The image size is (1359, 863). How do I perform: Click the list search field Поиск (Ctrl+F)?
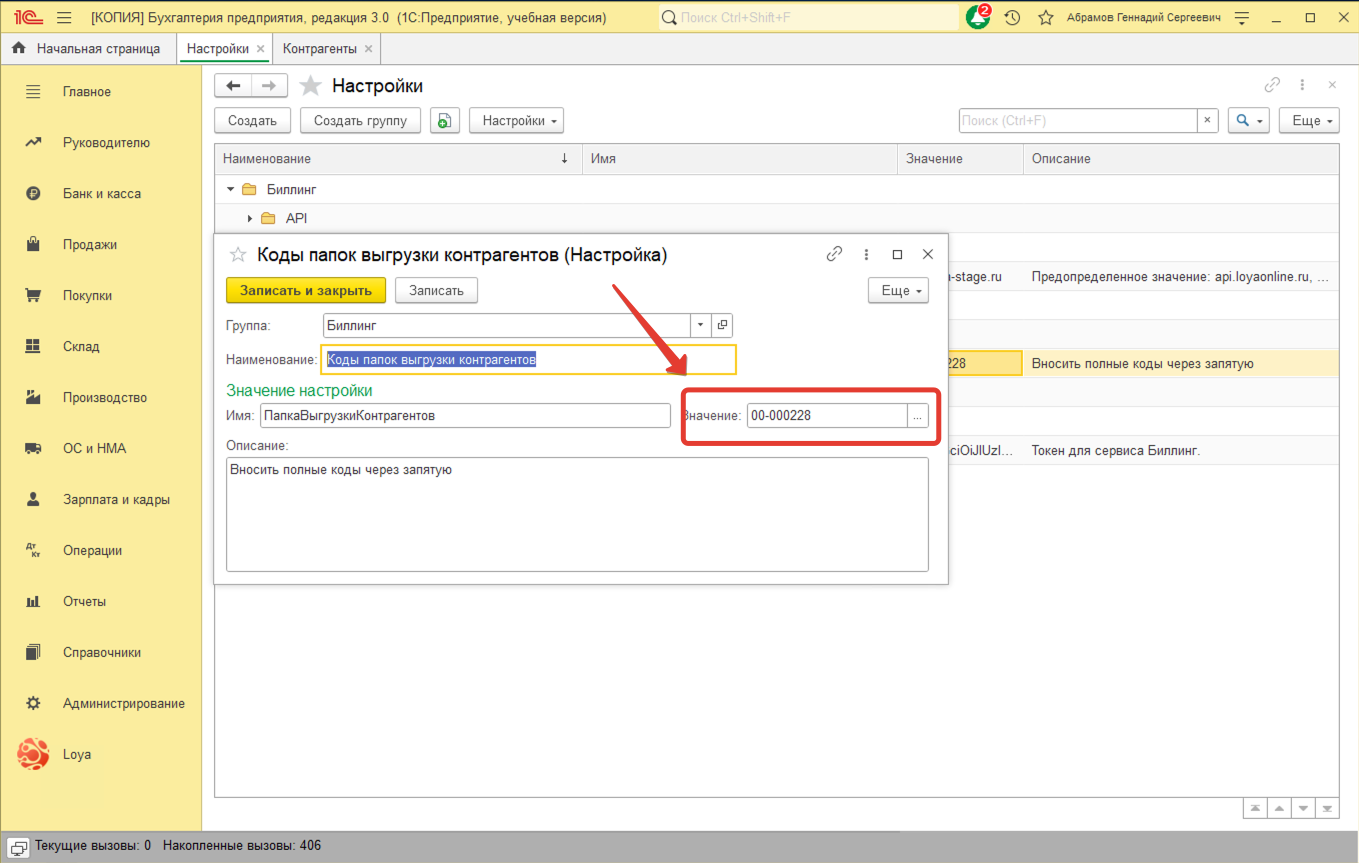tap(1078, 121)
